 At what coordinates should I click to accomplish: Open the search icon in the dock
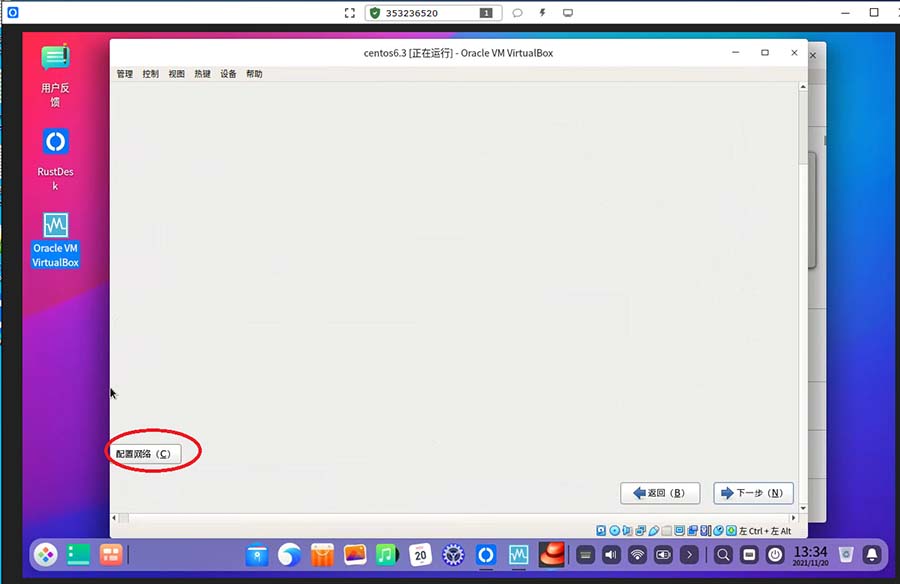[x=723, y=555]
